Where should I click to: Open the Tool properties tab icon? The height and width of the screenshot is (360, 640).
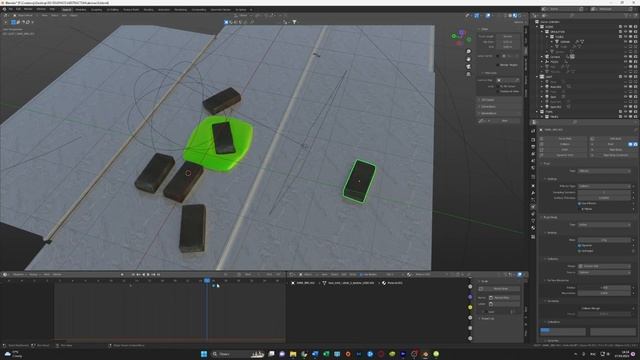click(x=533, y=131)
